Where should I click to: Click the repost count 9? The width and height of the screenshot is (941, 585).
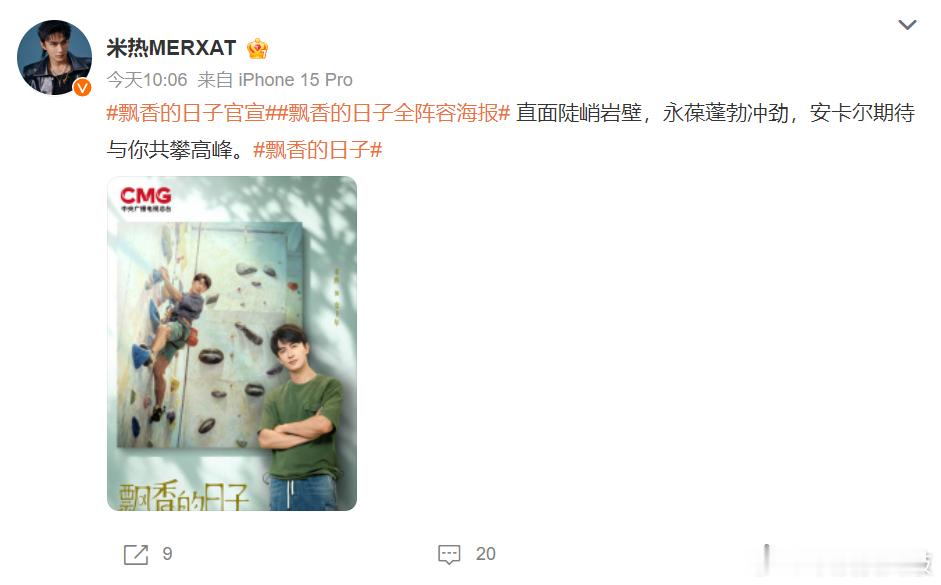tap(167, 554)
